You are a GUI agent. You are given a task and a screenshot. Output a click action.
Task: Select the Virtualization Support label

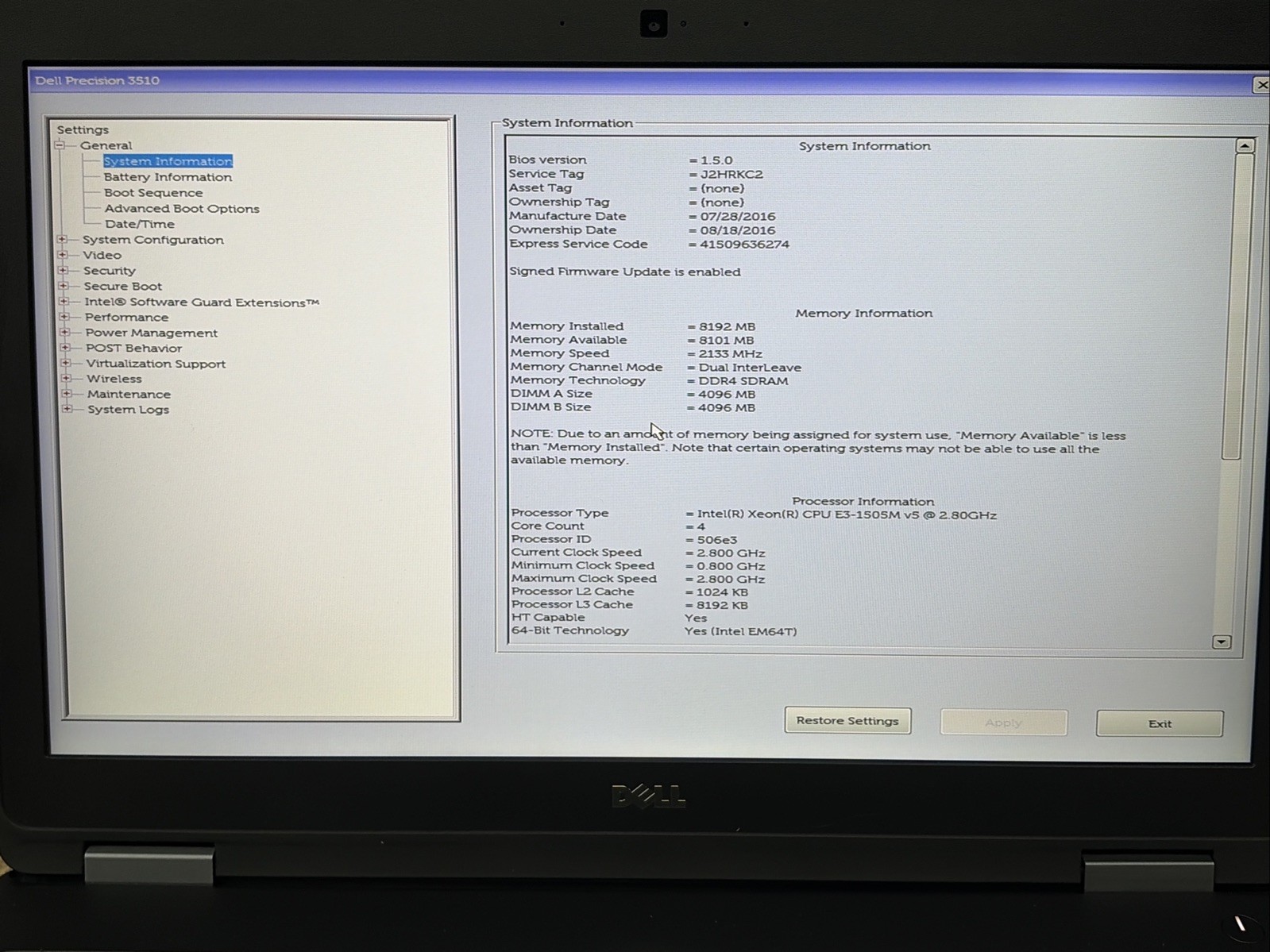tap(156, 364)
